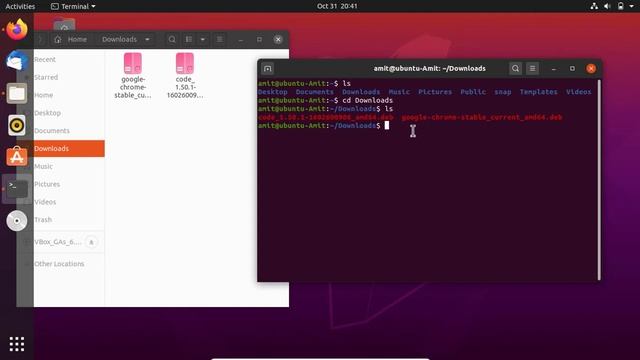Show the applications grid
Viewport: 640px width, 360px height.
17,344
